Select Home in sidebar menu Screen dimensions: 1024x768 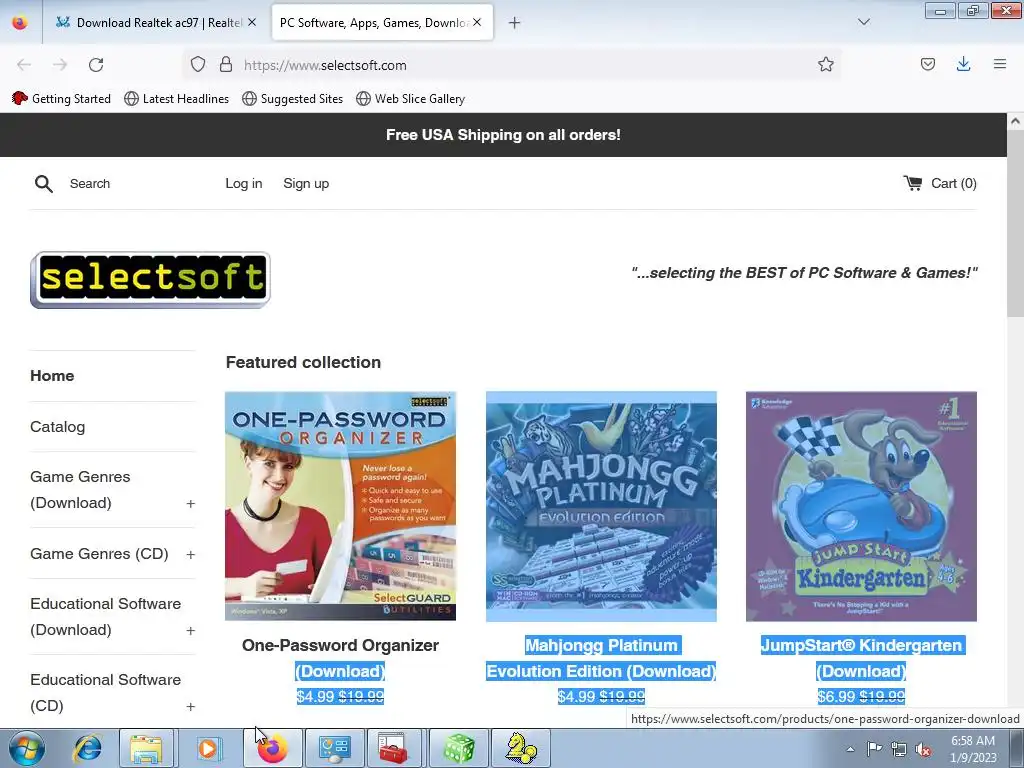coord(52,376)
